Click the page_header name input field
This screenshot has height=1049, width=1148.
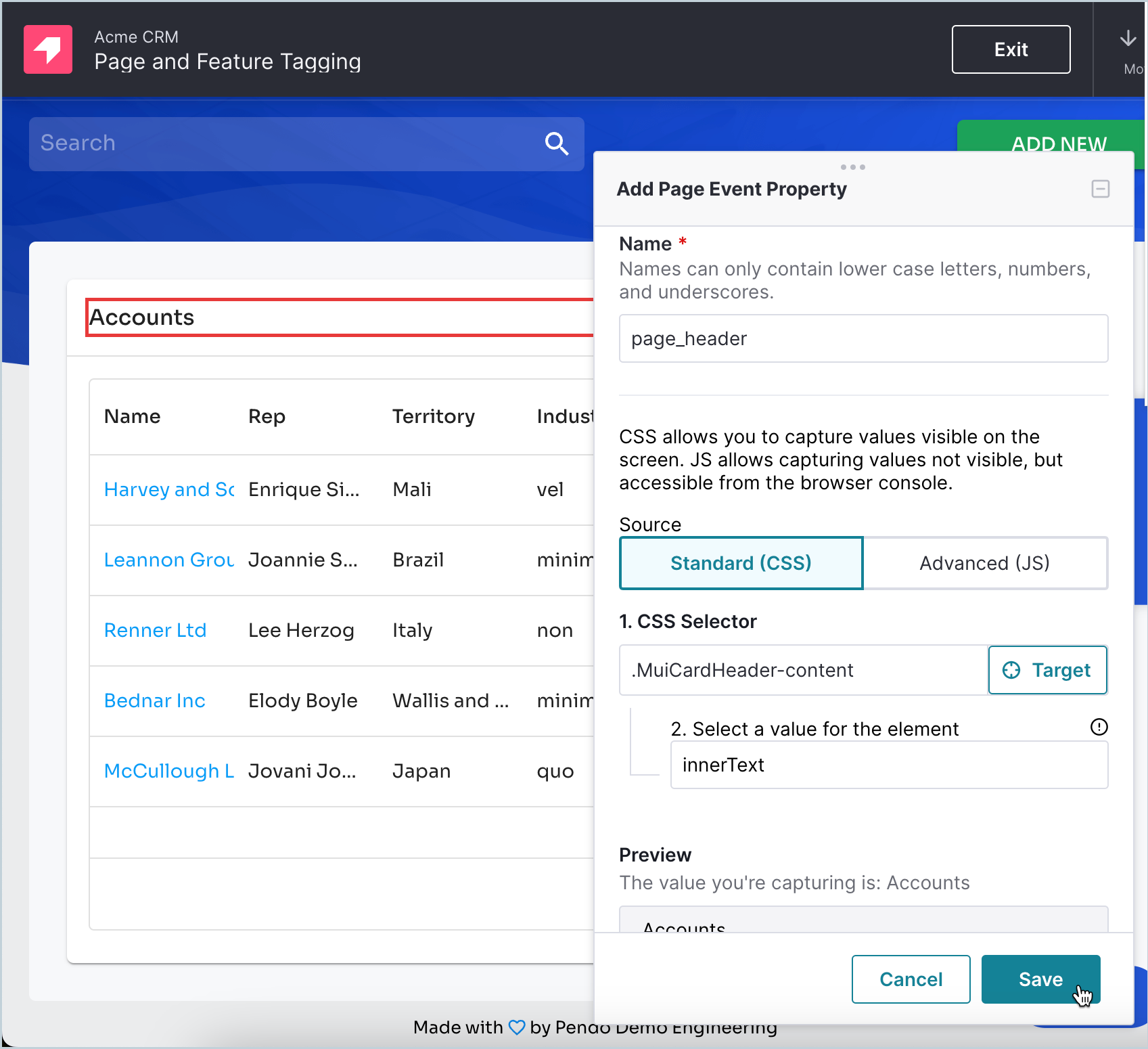tap(863, 338)
